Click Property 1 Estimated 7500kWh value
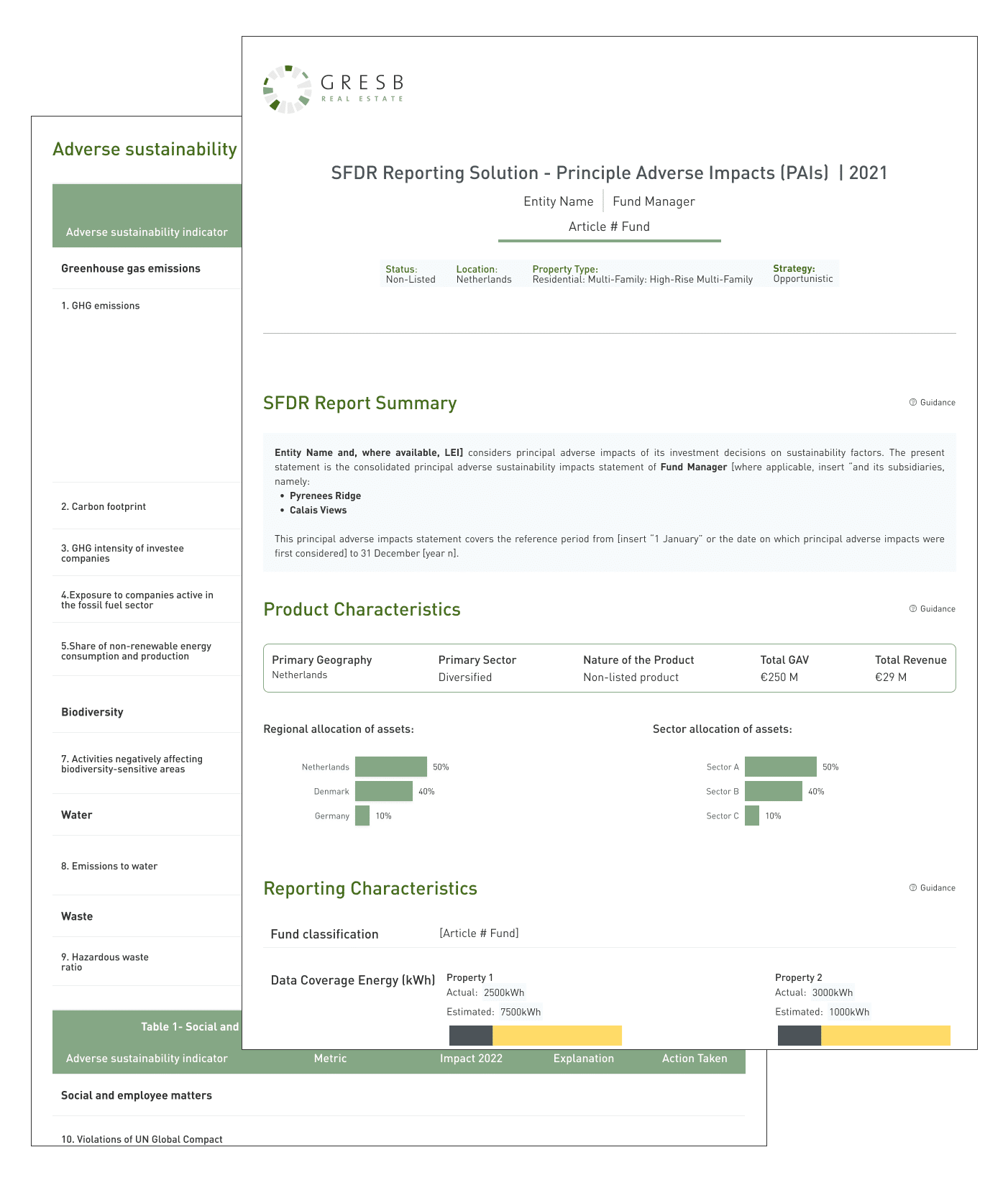This screenshot has width=1008, height=1183. point(521,1013)
